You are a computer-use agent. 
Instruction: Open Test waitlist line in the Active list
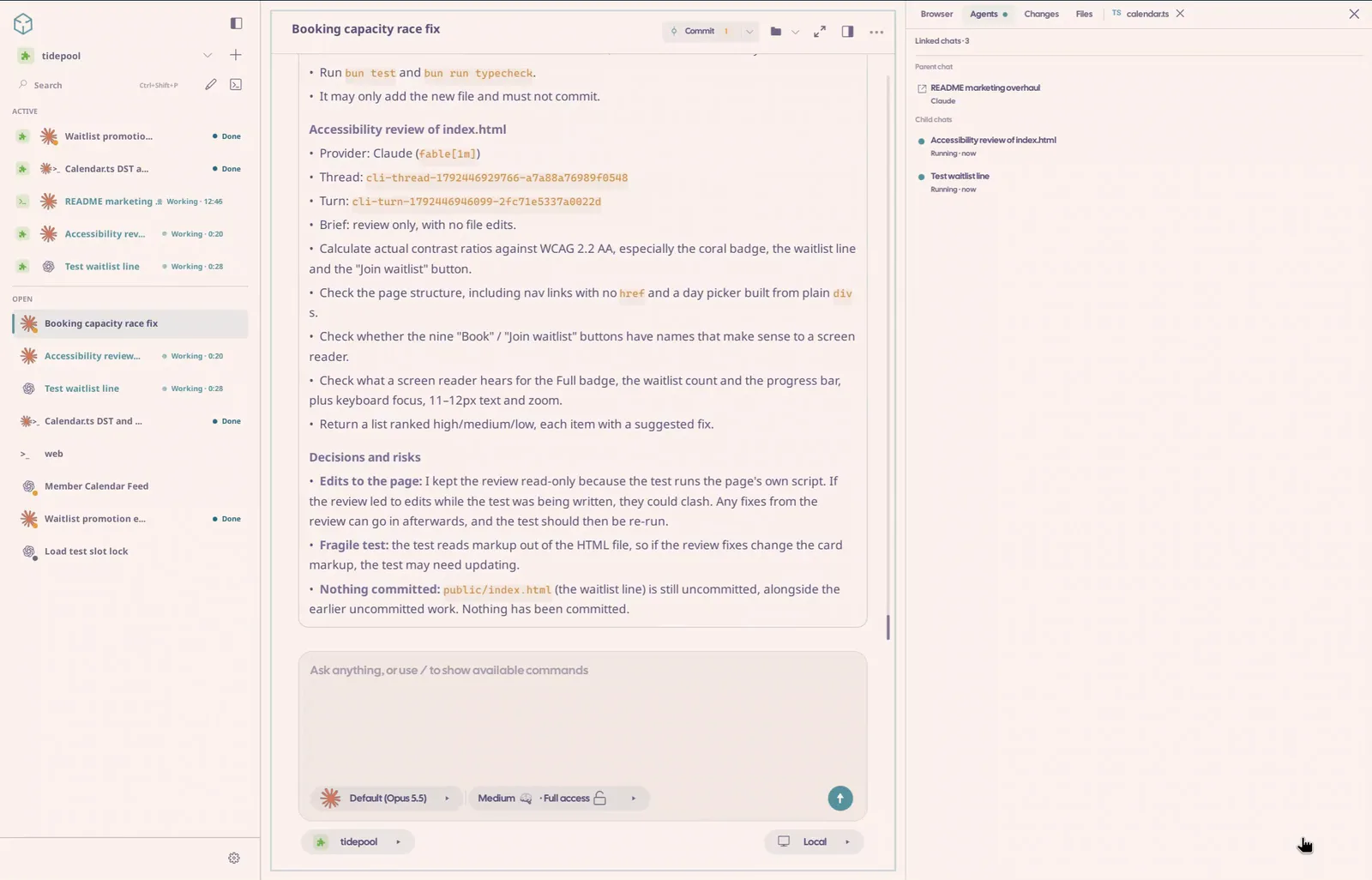(x=130, y=267)
